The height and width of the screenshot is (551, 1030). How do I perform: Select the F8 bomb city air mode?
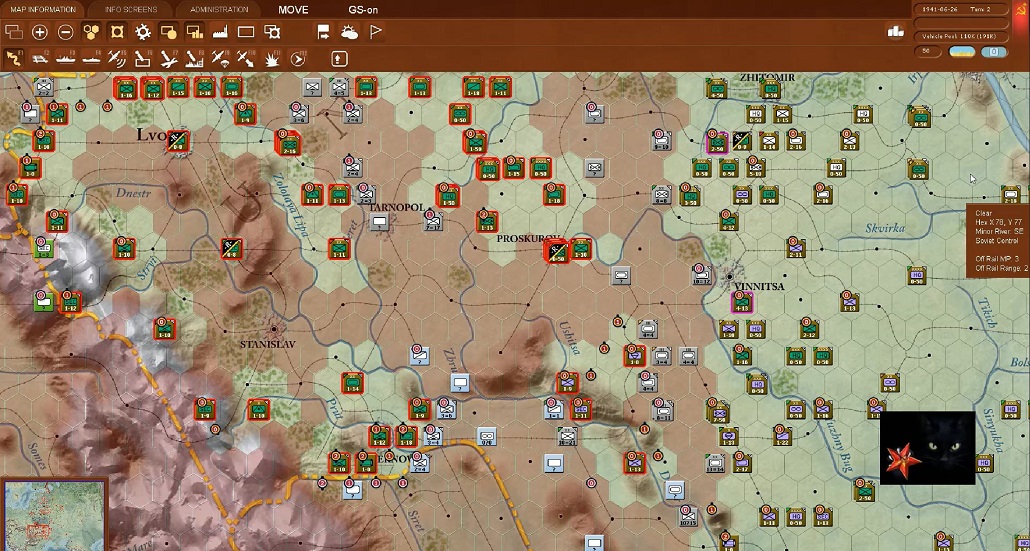(194, 58)
